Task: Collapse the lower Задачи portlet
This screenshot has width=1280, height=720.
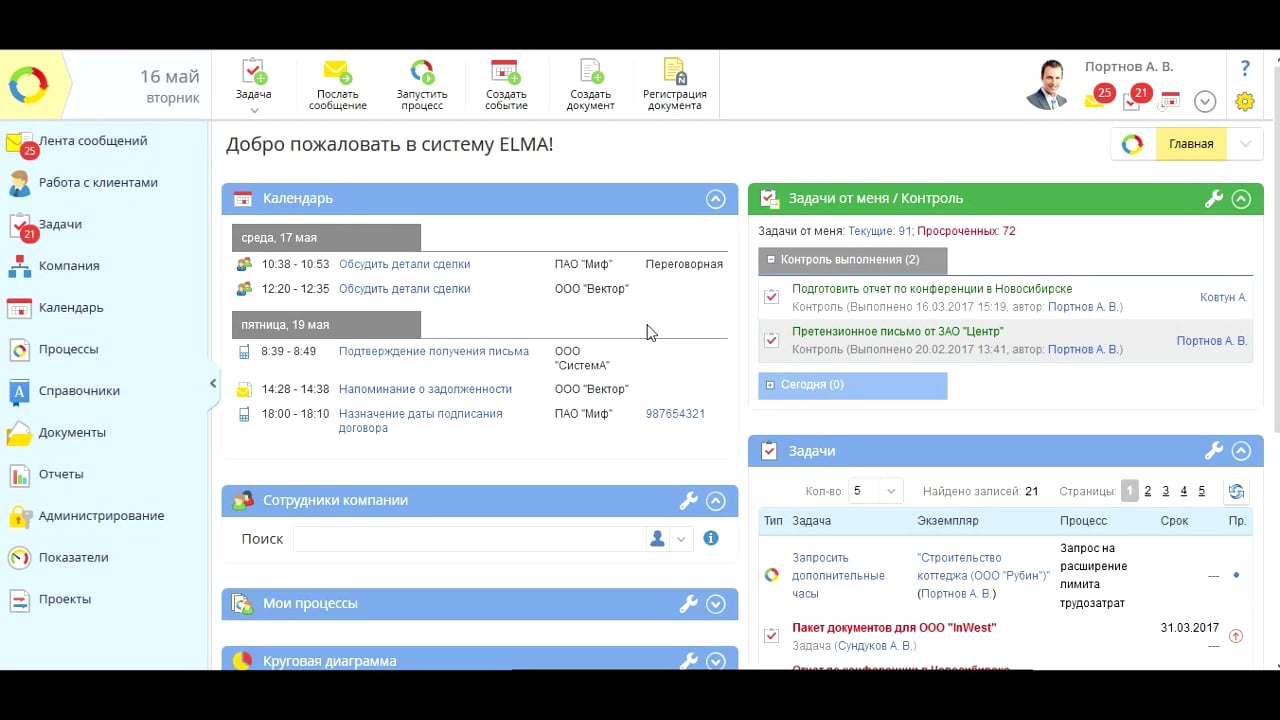Action: [x=1241, y=451]
